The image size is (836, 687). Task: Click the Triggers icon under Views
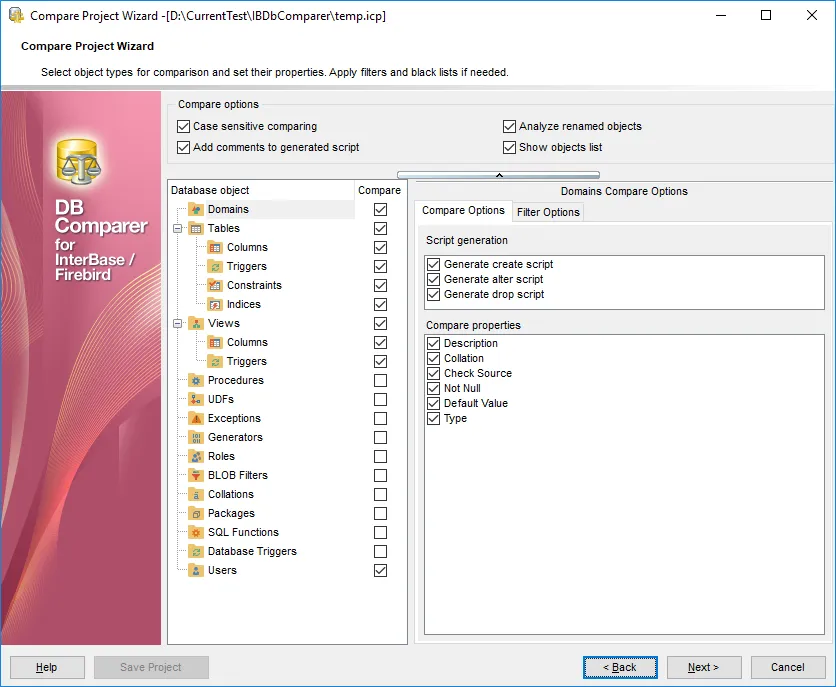pyautogui.click(x=215, y=361)
